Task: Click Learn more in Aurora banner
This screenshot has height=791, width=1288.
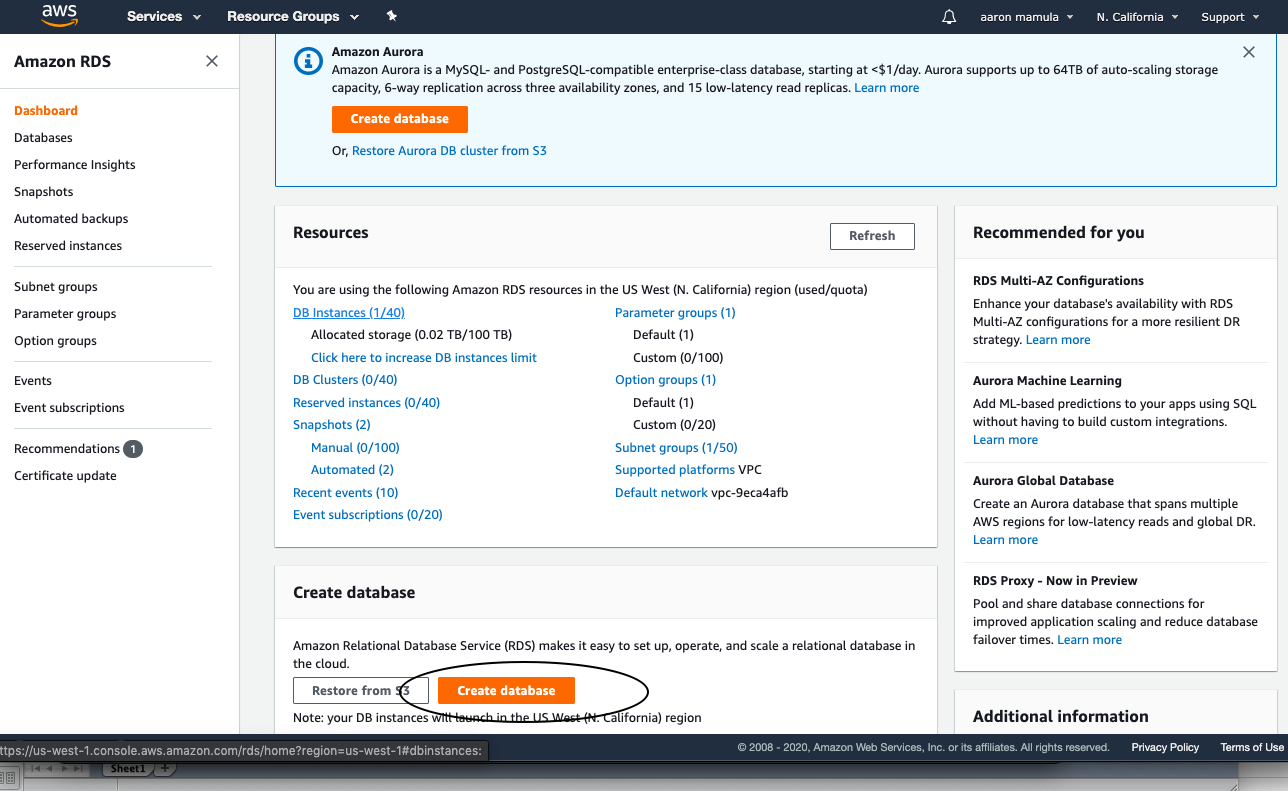Action: (886, 88)
